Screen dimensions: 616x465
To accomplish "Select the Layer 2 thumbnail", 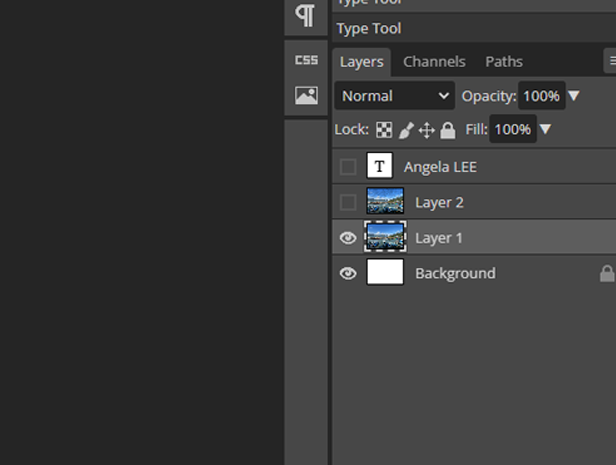I will 385,203.
